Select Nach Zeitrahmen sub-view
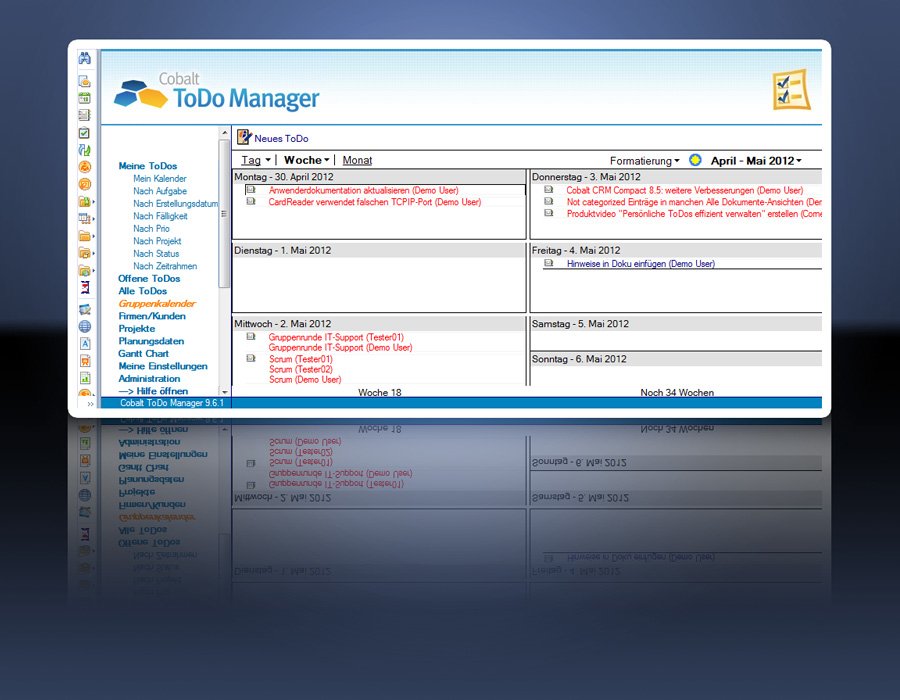Image resolution: width=900 pixels, height=700 pixels. pyautogui.click(x=165, y=266)
